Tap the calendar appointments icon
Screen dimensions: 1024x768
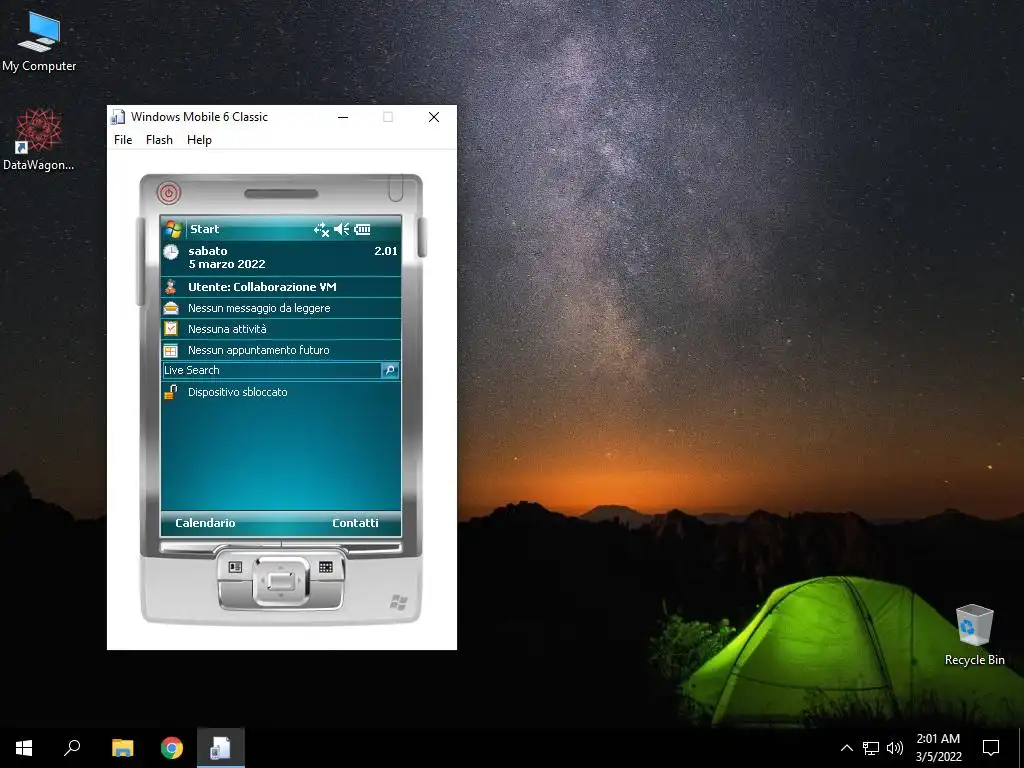click(171, 350)
